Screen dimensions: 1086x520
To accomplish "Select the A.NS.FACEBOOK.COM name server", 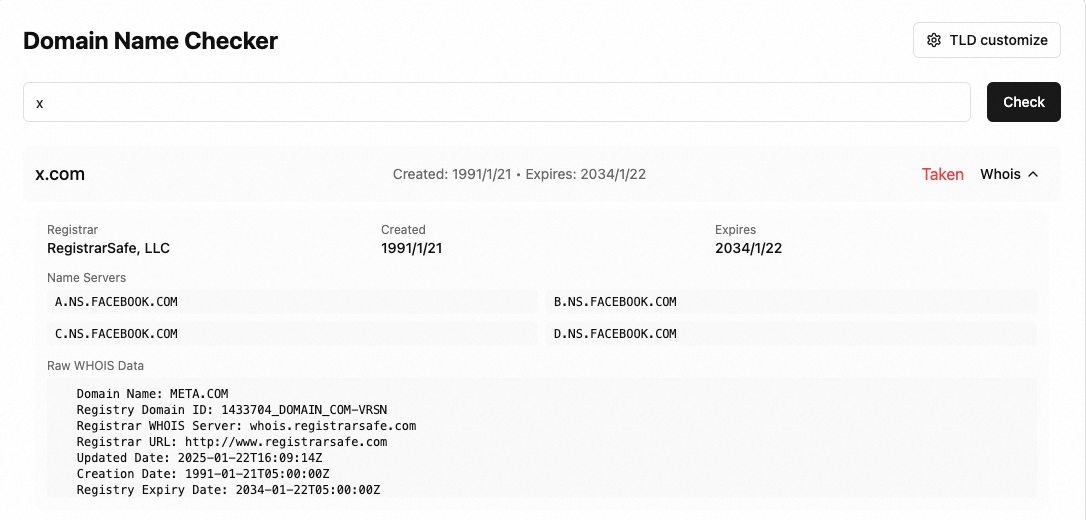I will click(x=117, y=301).
